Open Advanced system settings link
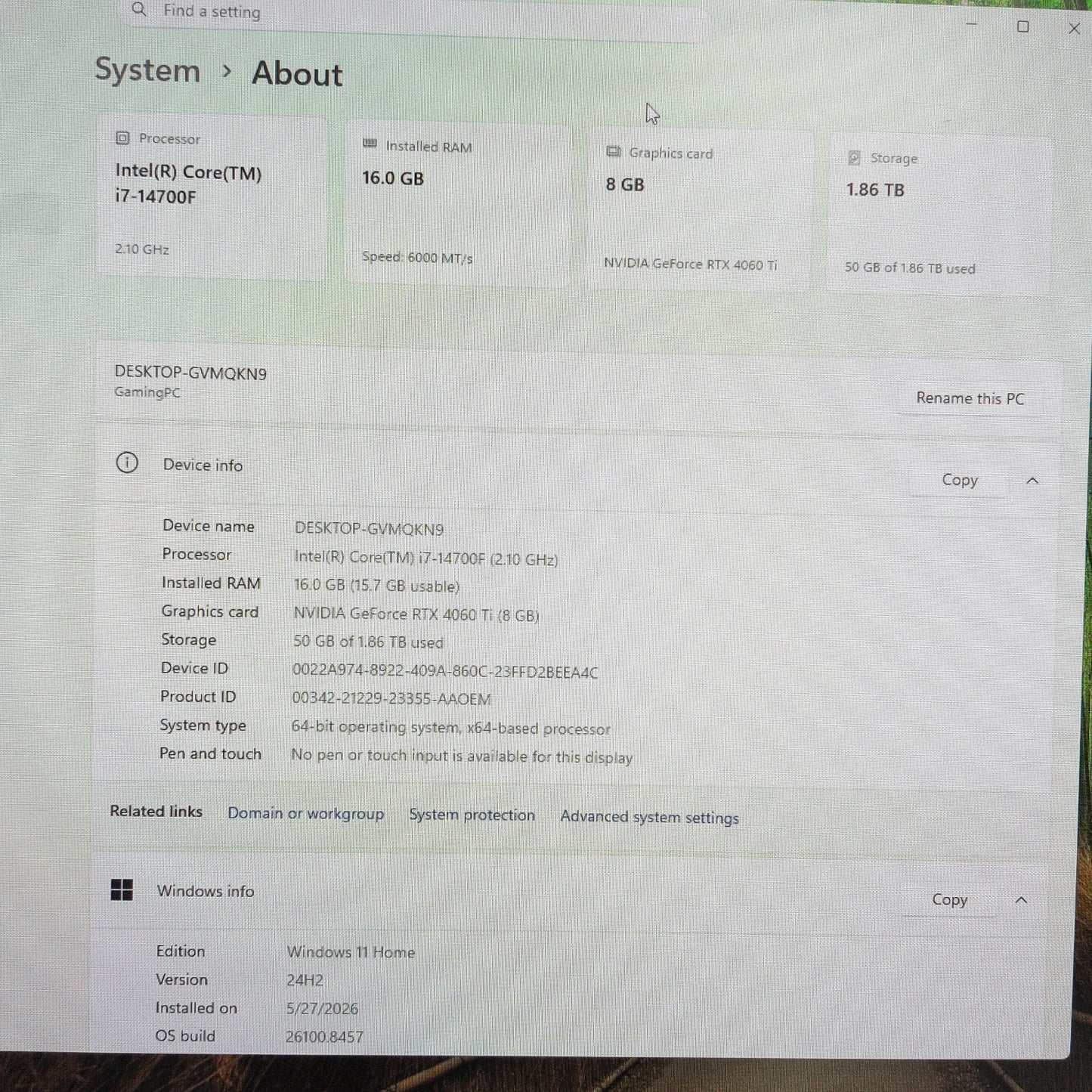1092x1092 pixels. coord(650,817)
